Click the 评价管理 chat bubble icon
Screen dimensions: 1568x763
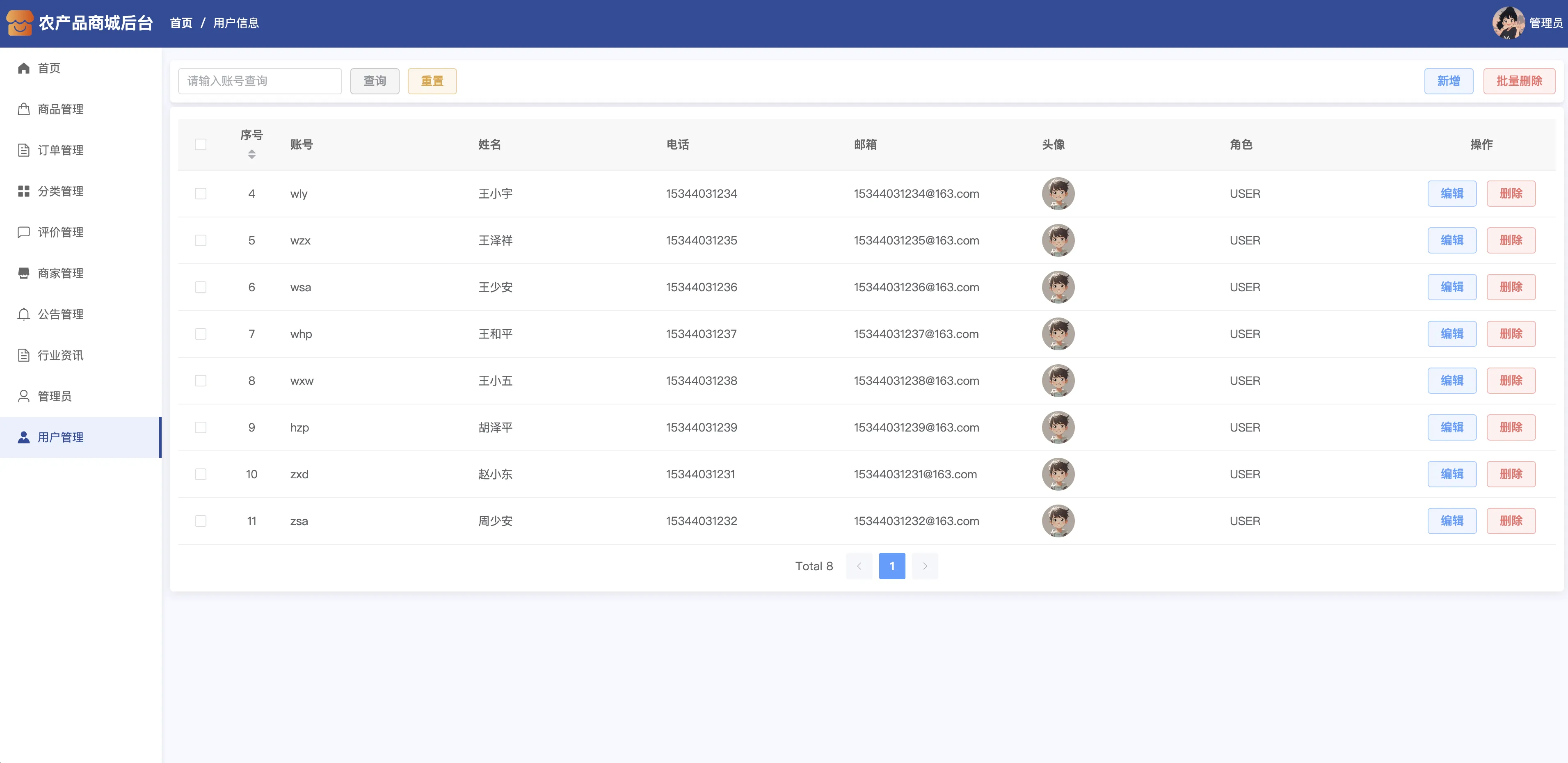(x=24, y=233)
